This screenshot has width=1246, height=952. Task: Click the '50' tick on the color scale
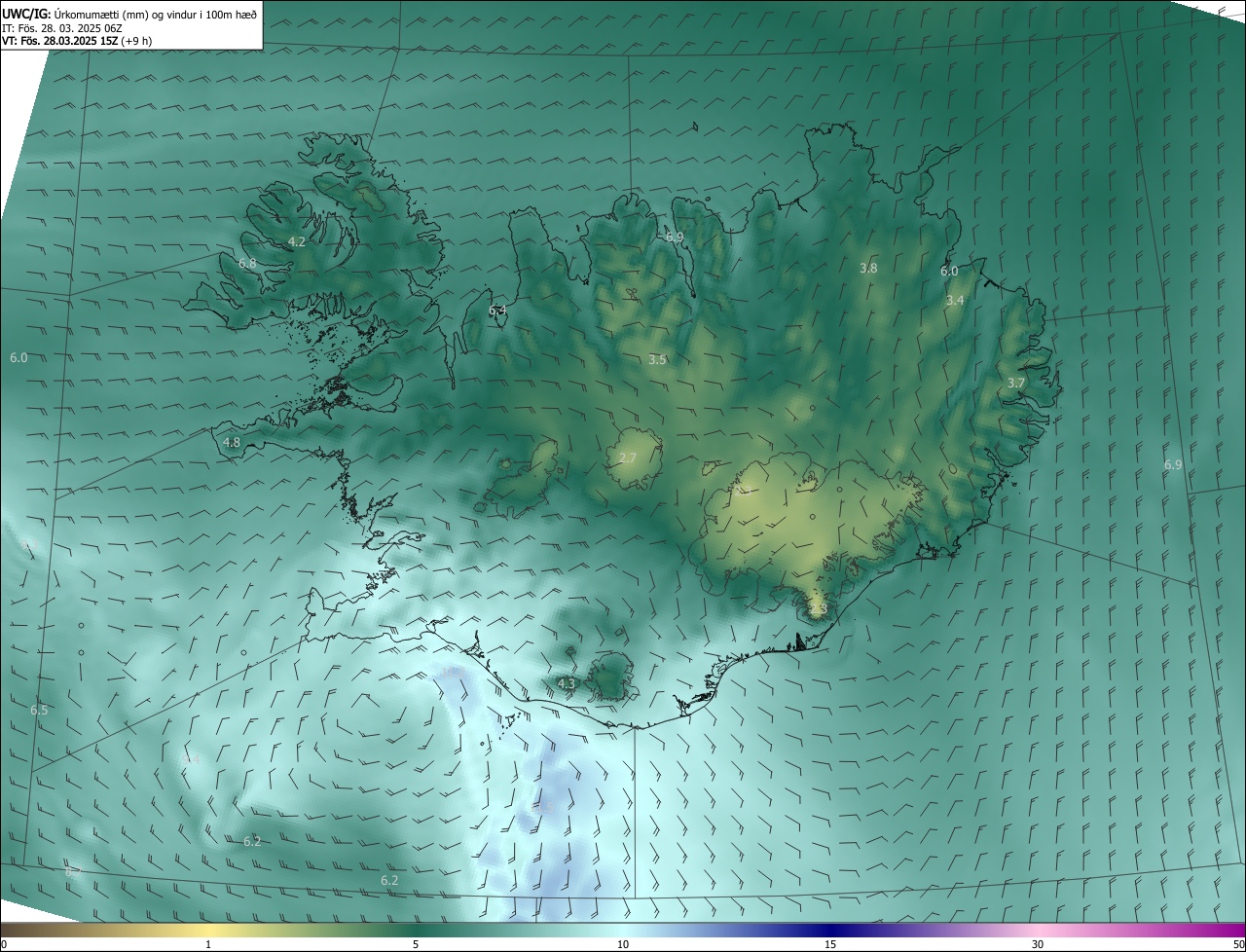1238,944
